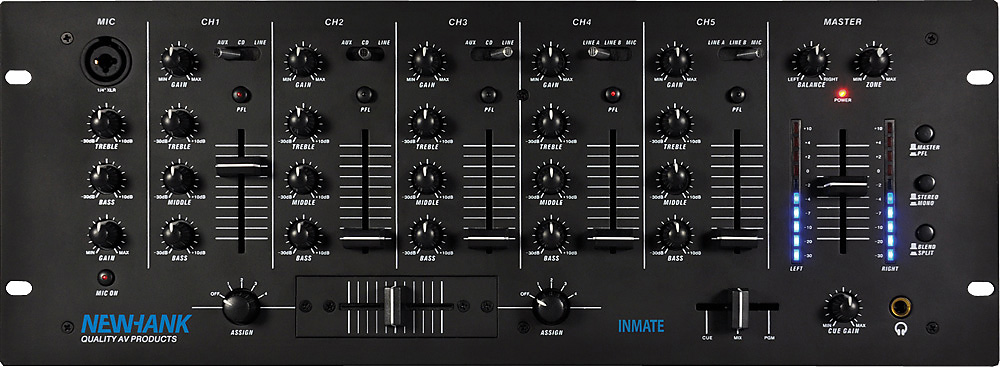Viewport: 1000px width, 367px height.
Task: Click the CH1 GAIN knob
Action: tap(179, 61)
